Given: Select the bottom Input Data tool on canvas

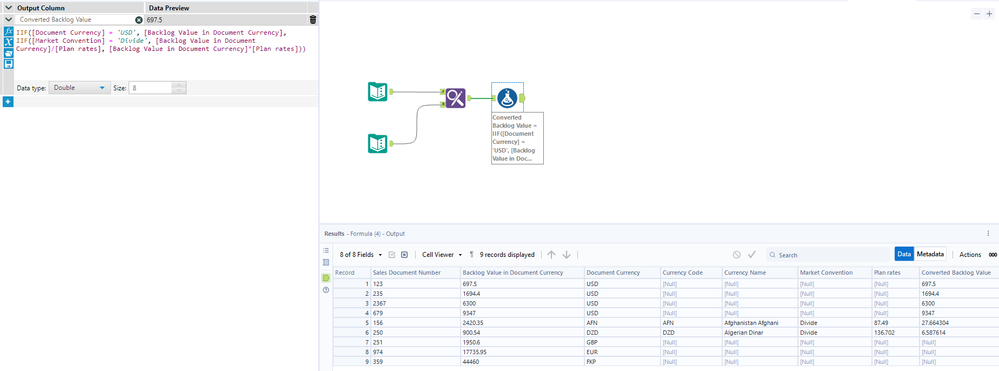Looking at the screenshot, I should (x=377, y=143).
